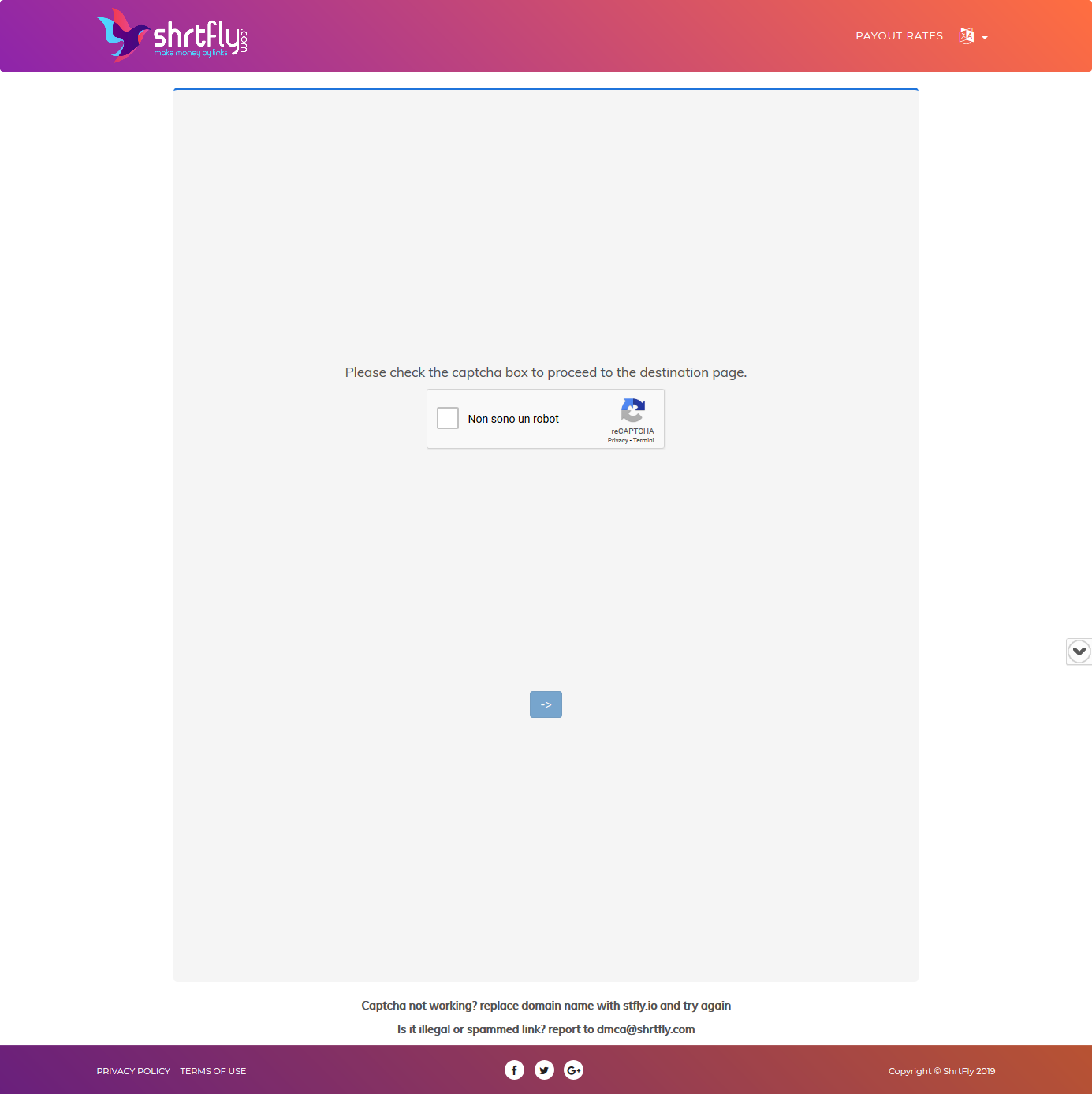Open the reCAPTCHA Privacy link
Image resolution: width=1092 pixels, height=1094 pixels.
[x=617, y=441]
